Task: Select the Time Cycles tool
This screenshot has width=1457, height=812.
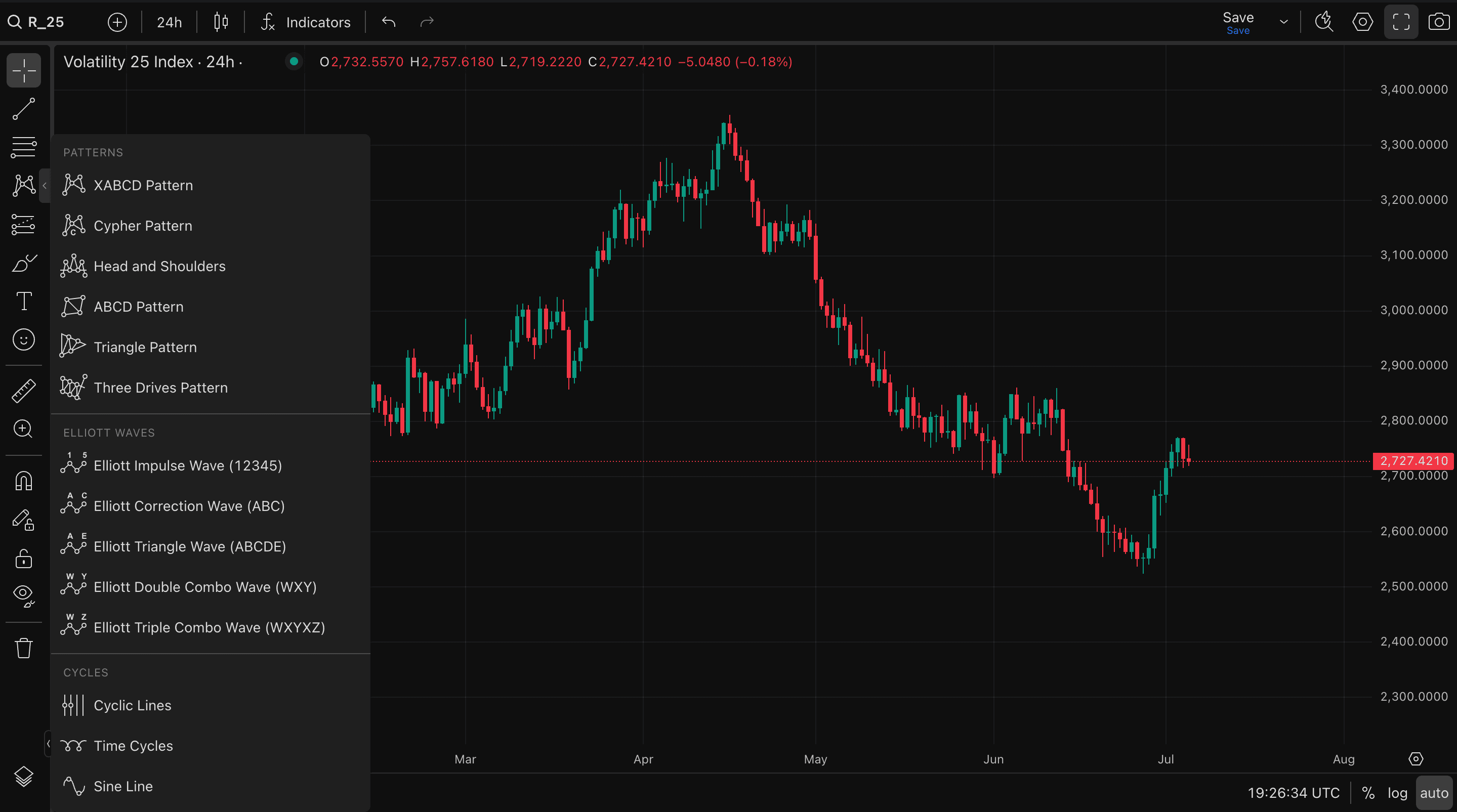Action: click(x=211, y=745)
